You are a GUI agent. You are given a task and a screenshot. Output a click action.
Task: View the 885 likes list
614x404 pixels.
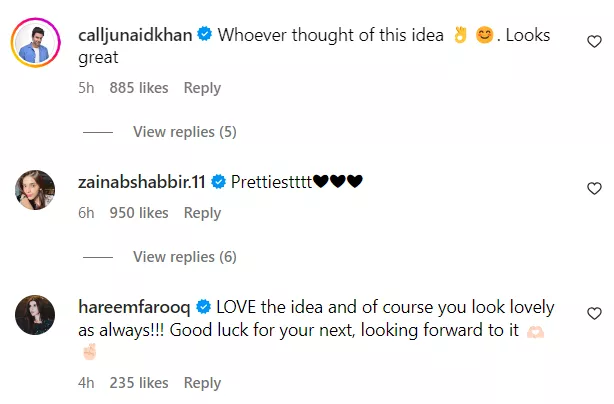139,88
